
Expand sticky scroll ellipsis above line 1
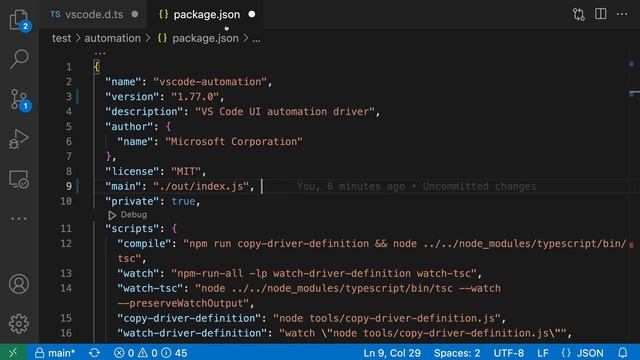click(x=100, y=53)
